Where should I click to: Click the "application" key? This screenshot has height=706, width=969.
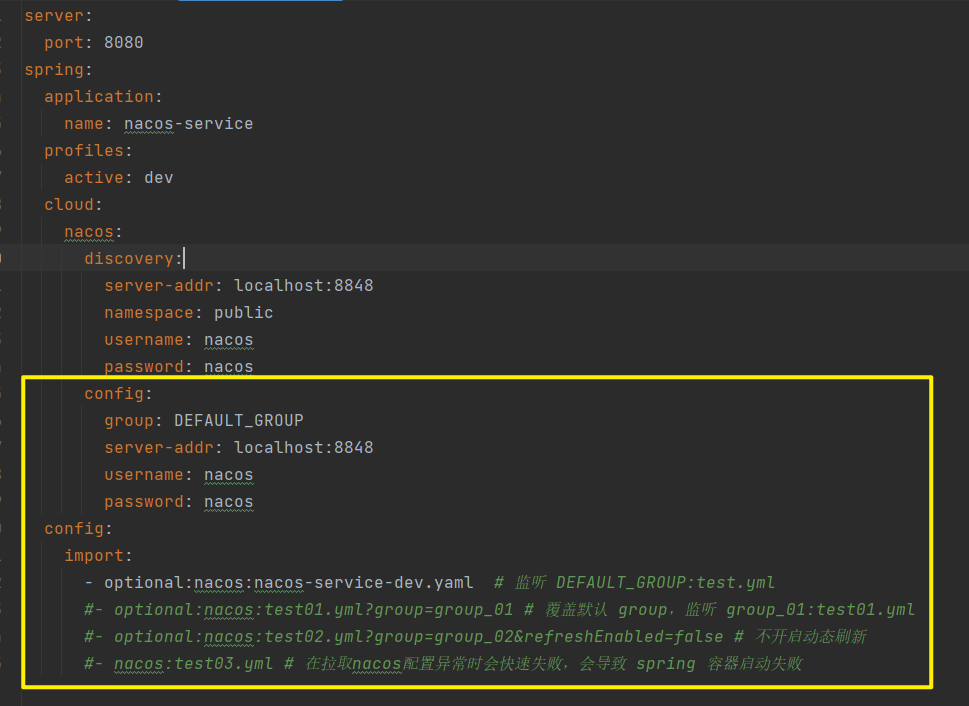98,96
